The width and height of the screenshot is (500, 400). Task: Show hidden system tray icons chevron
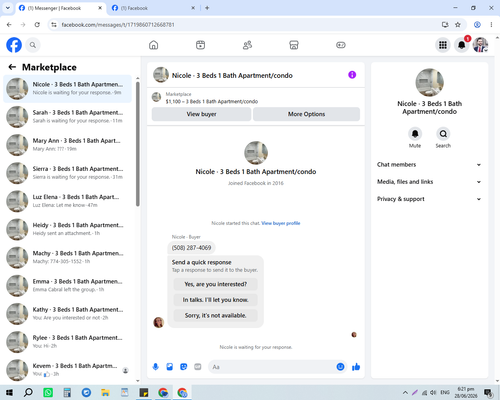click(405, 392)
